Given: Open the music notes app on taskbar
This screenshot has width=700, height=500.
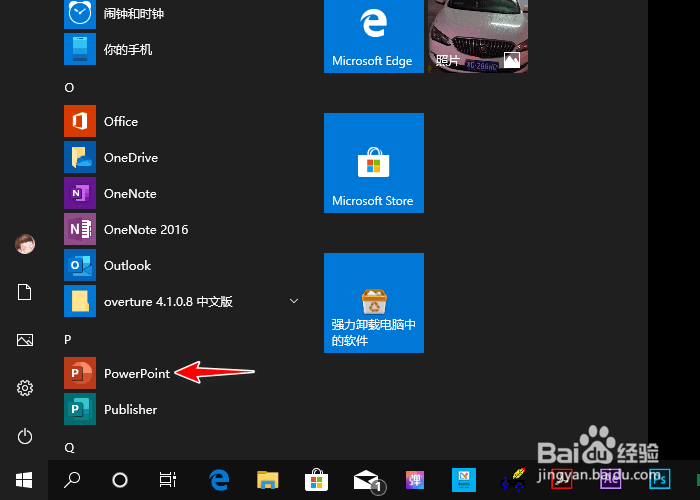Looking at the screenshot, I should [513, 480].
